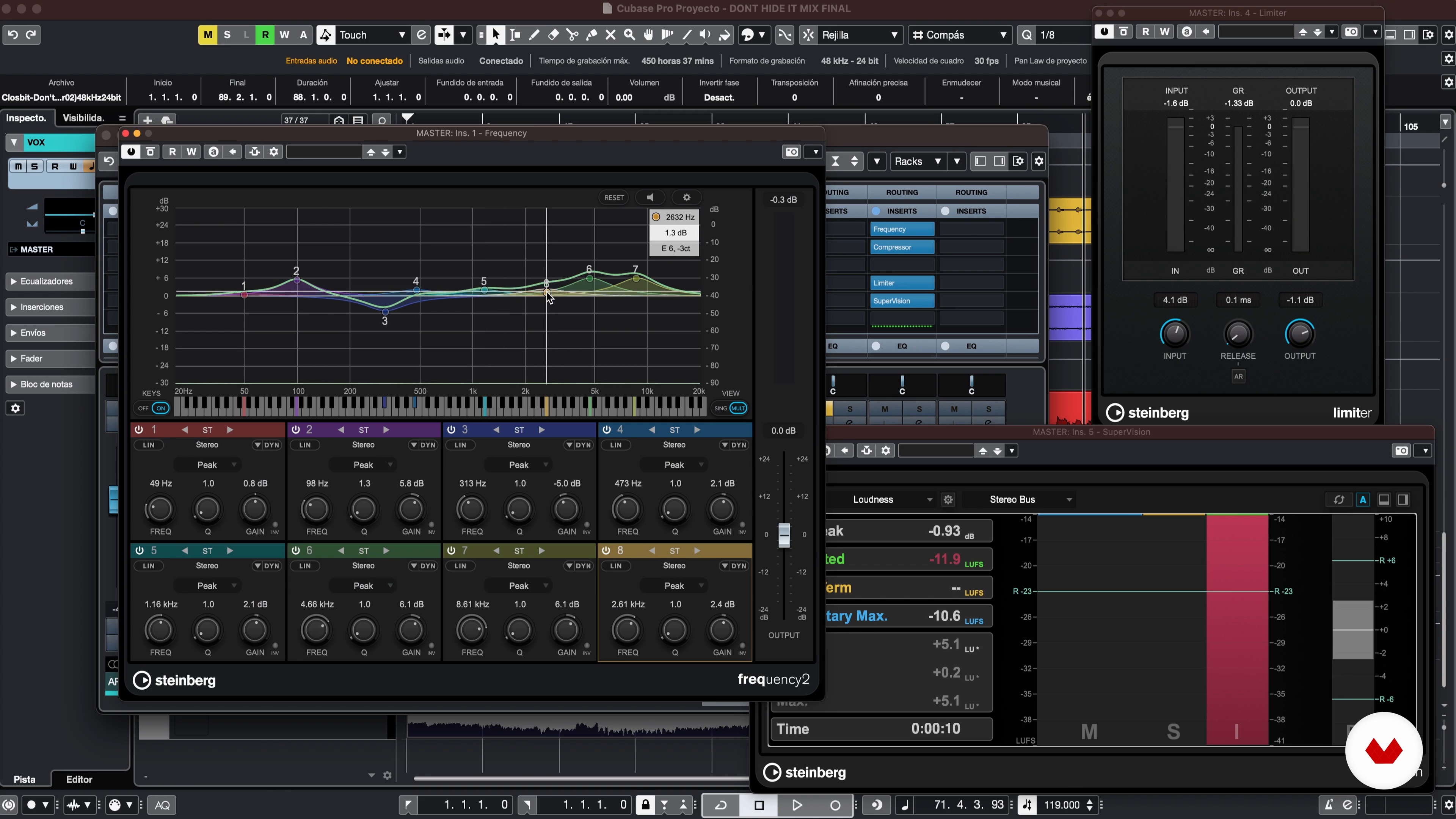This screenshot has height=819, width=1456.
Task: Select the Frequency insert slot in MixConsole
Action: click(902, 229)
